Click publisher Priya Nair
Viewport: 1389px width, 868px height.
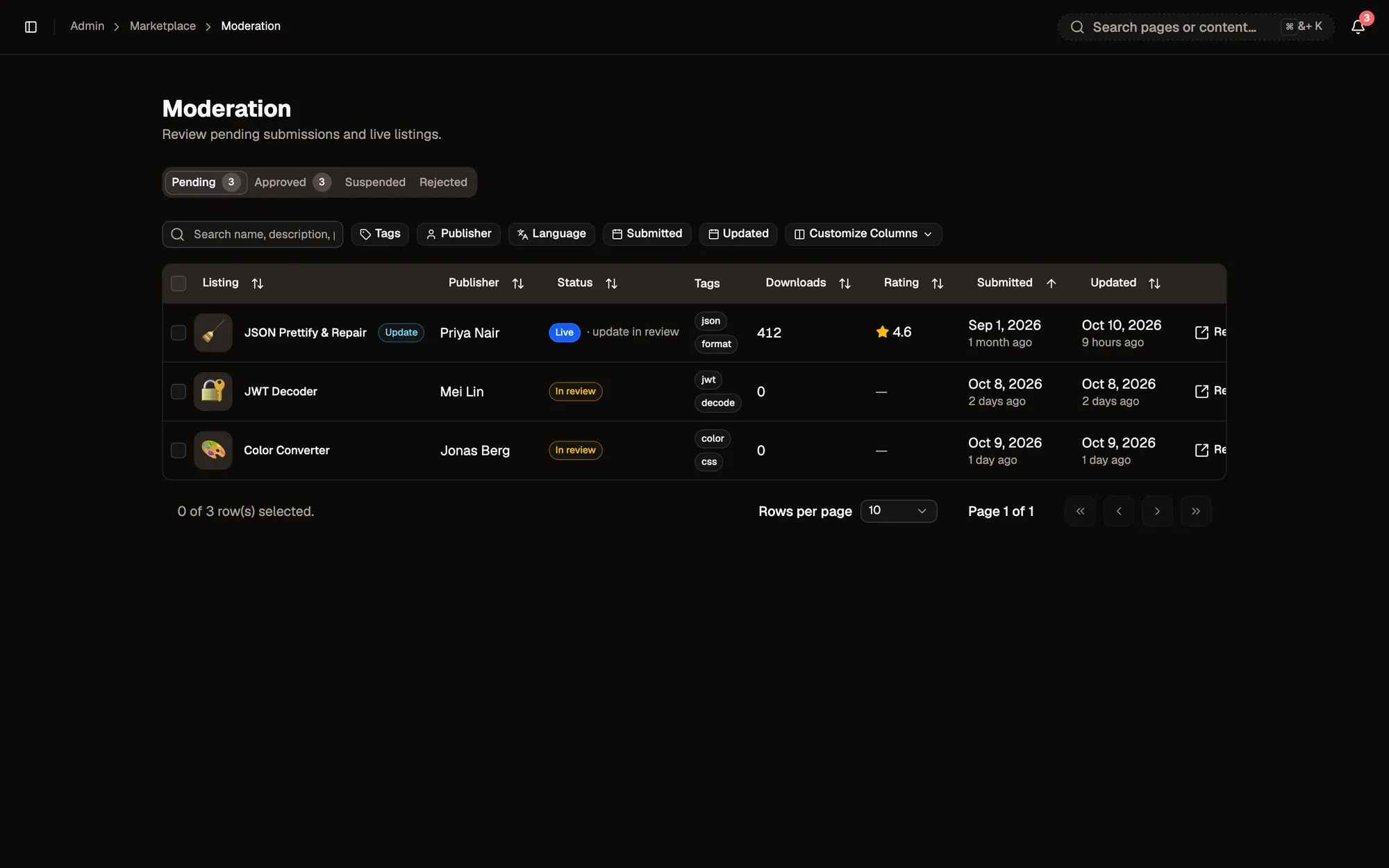click(469, 333)
